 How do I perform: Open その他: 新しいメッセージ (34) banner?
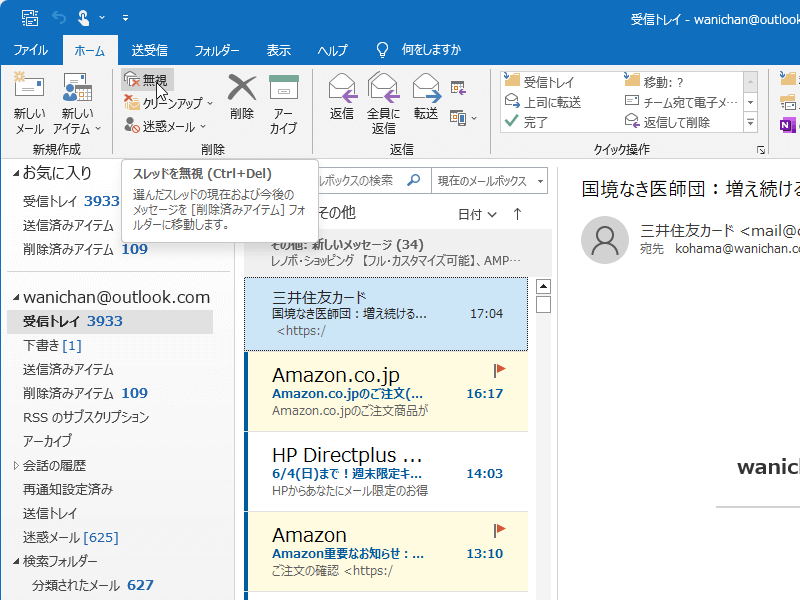pos(398,253)
